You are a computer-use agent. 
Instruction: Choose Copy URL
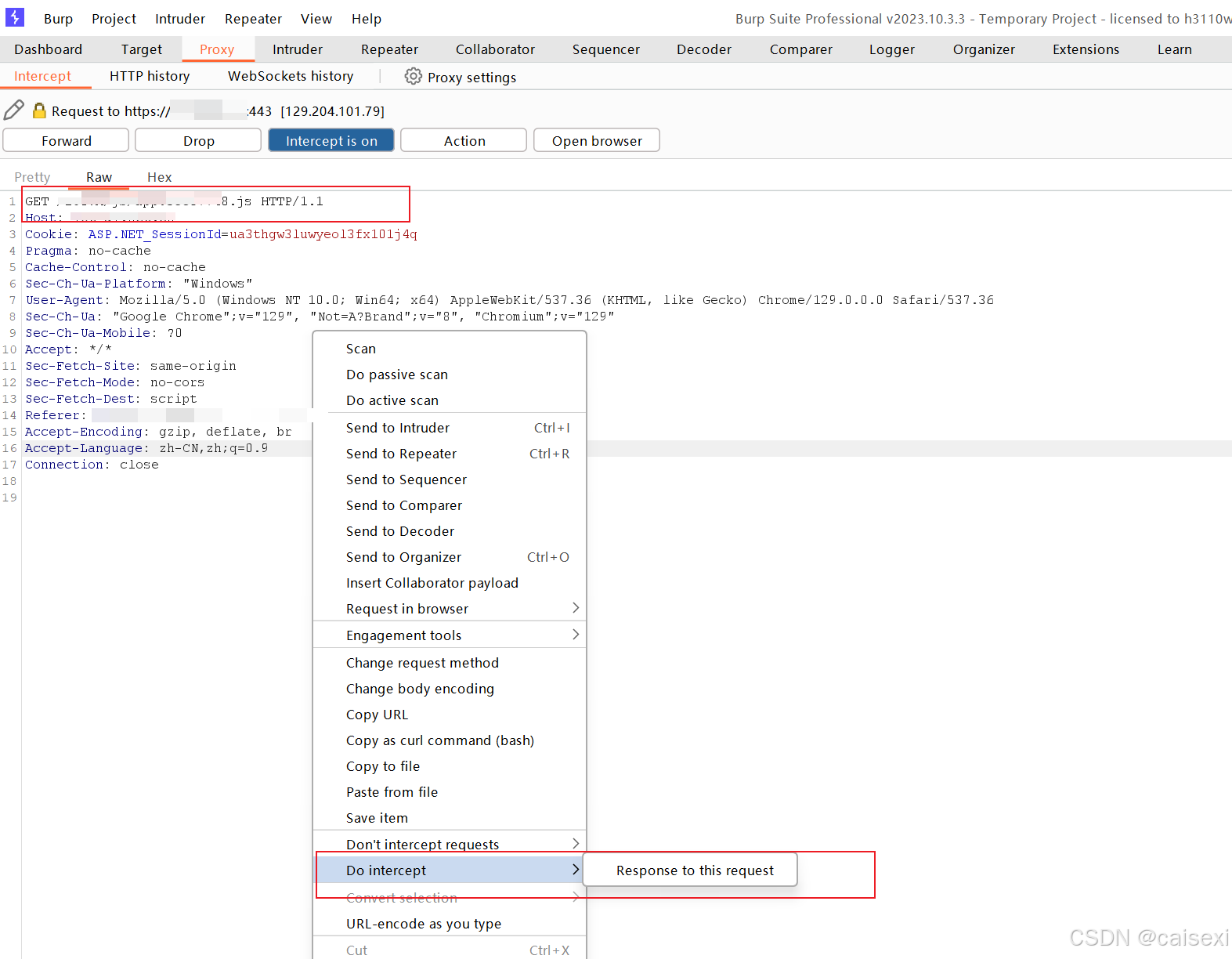450,715
